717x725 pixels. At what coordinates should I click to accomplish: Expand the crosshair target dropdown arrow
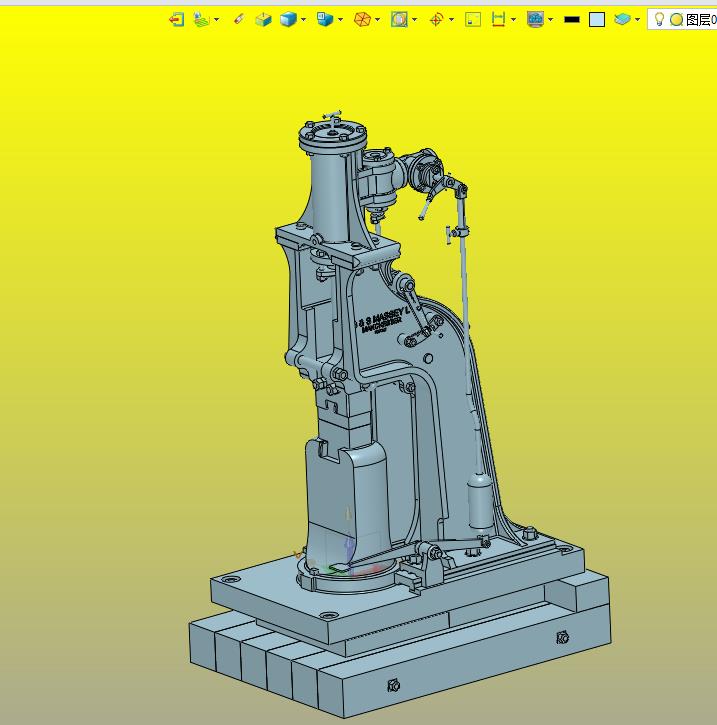click(451, 20)
